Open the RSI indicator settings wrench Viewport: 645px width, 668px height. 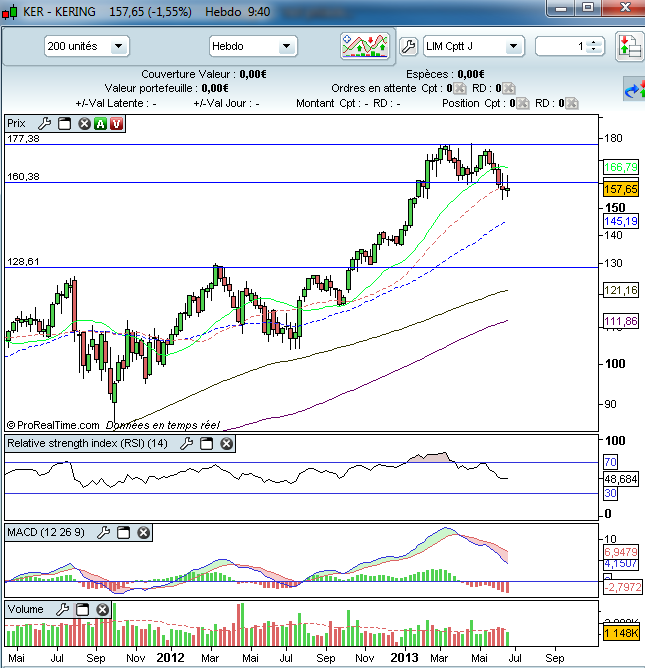(186, 443)
